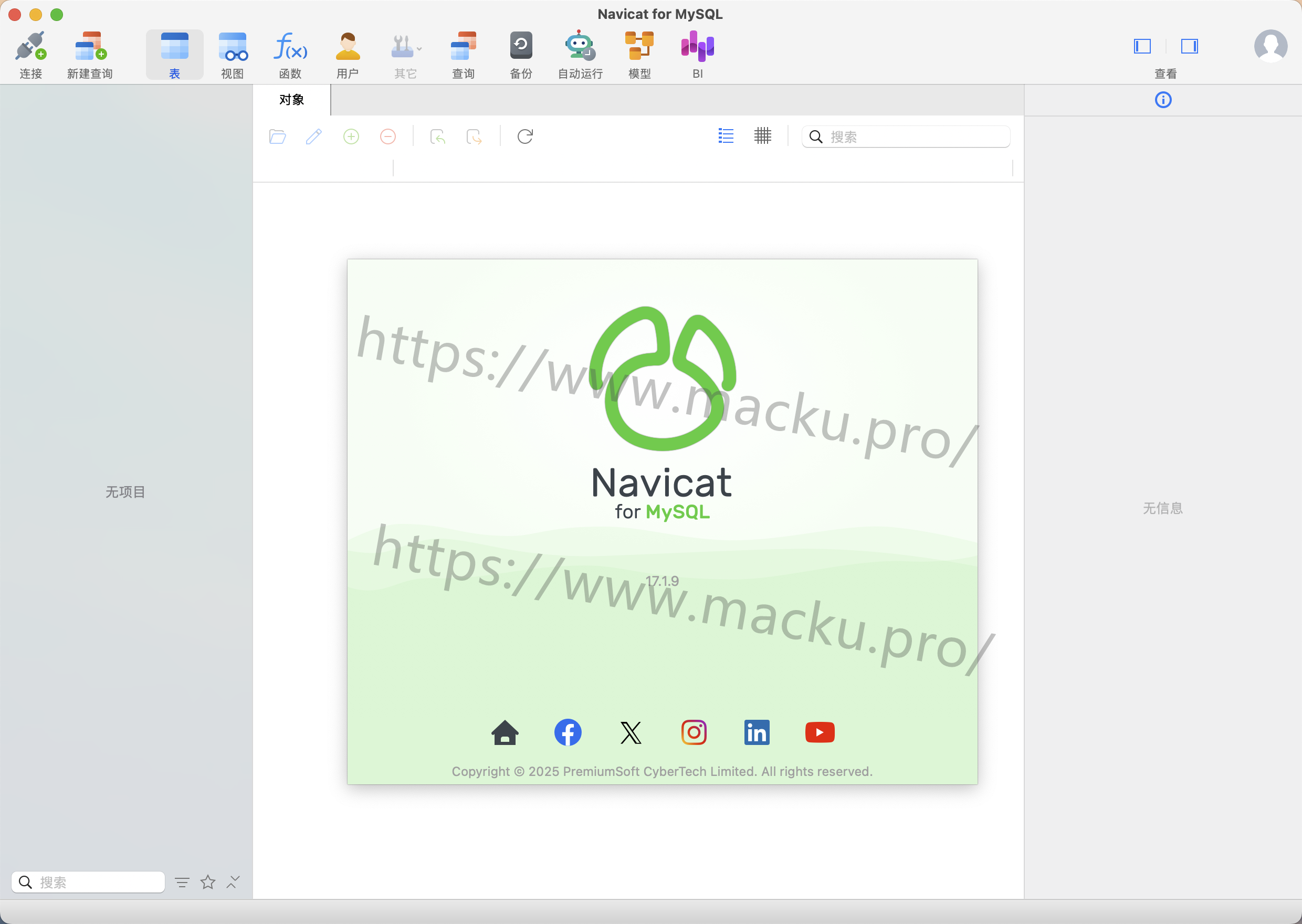Switch to list view mode
The image size is (1302, 924).
pyautogui.click(x=726, y=136)
